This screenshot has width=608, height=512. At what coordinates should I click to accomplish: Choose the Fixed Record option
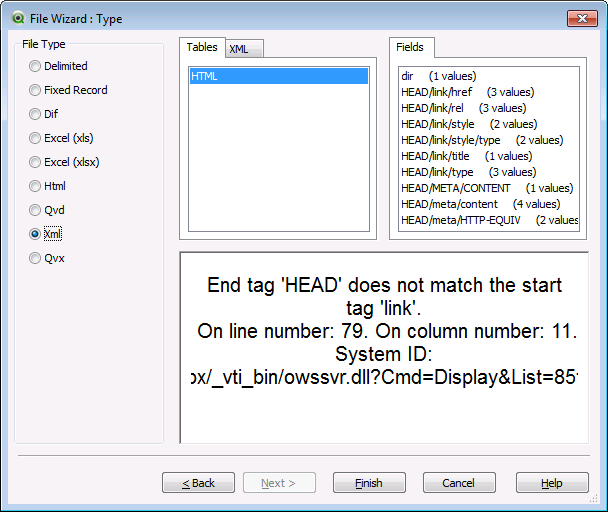[68, 90]
